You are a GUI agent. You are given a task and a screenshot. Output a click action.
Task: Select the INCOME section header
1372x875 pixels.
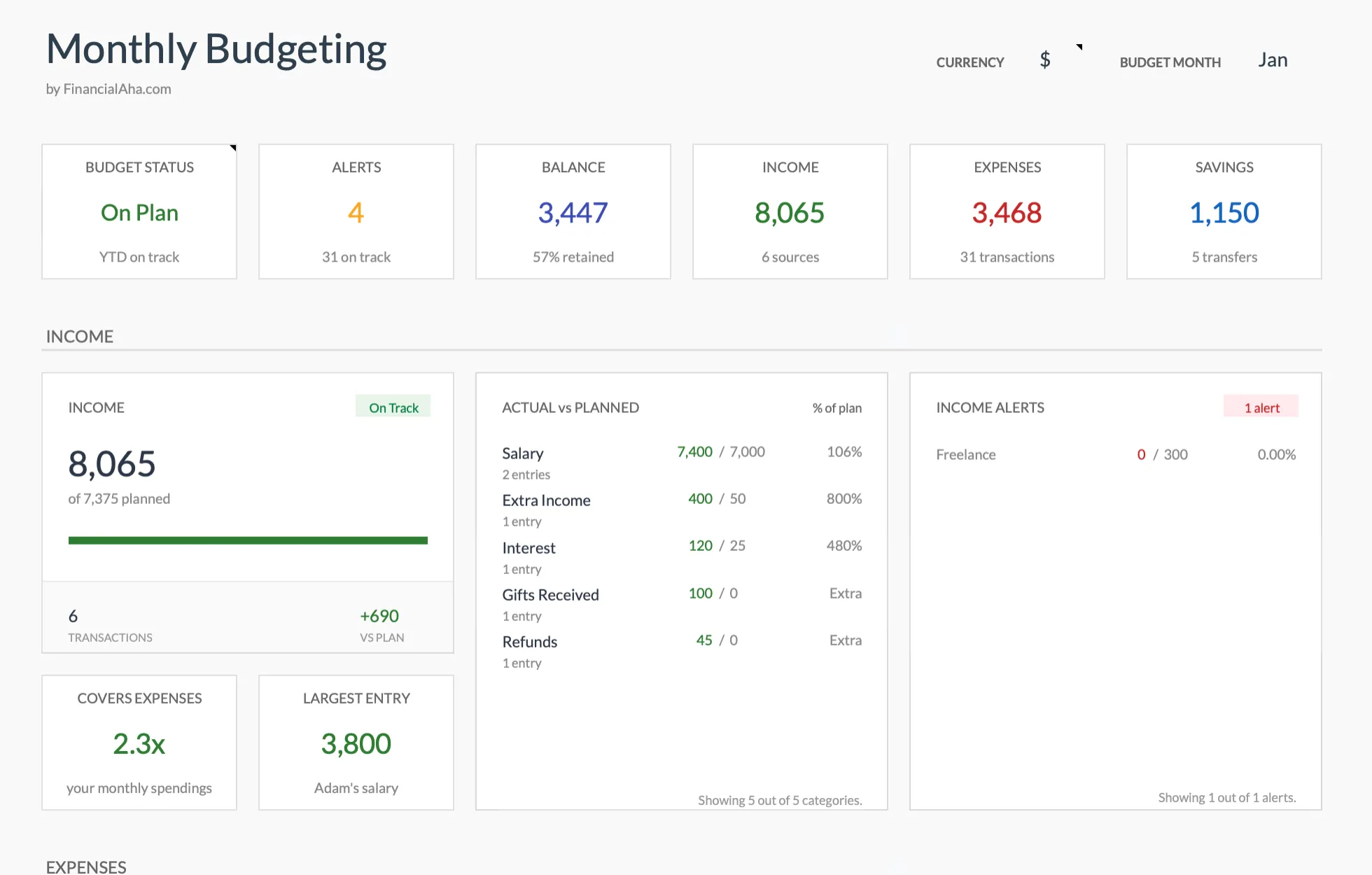(79, 337)
